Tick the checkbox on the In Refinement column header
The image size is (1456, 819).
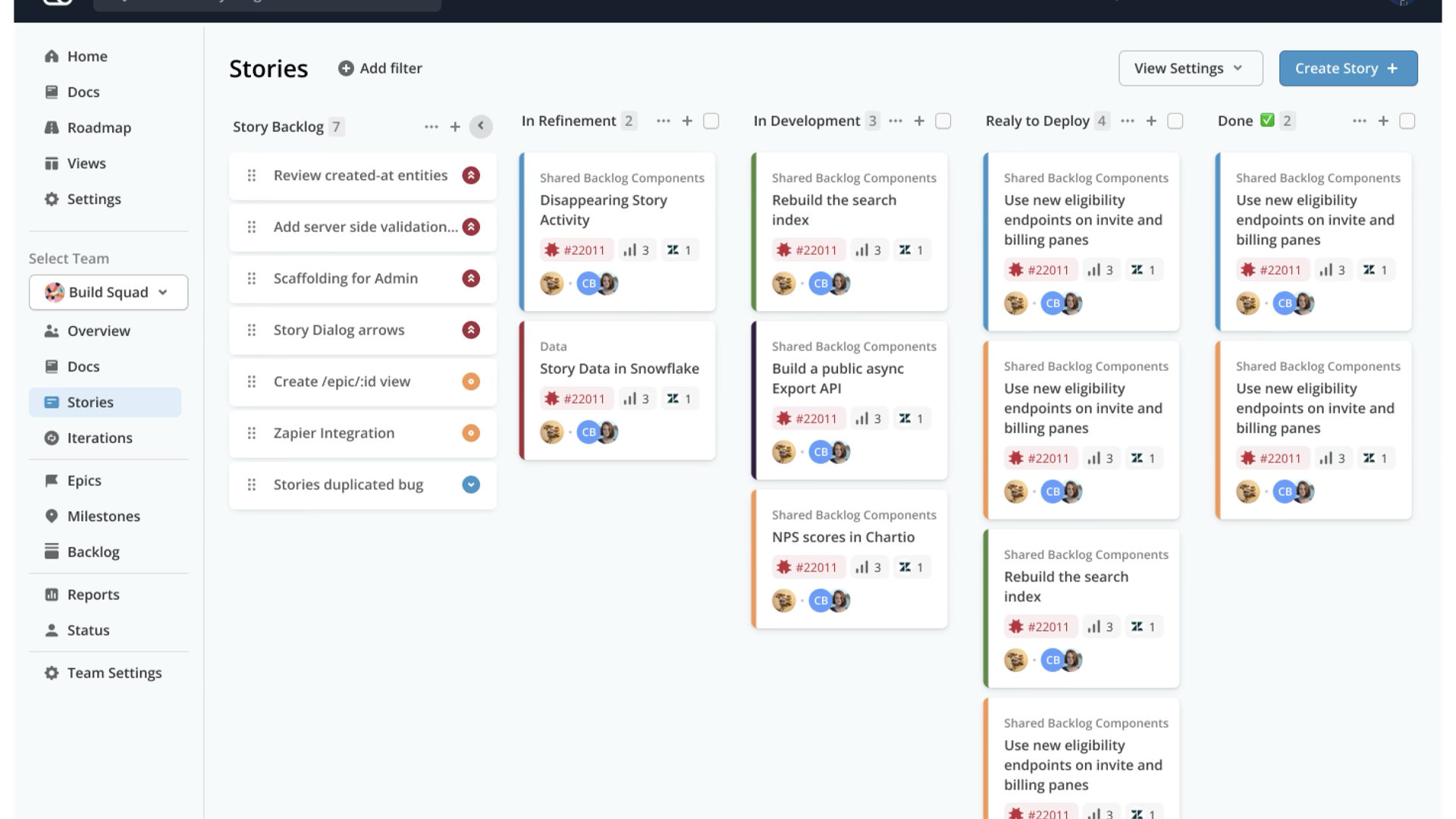(711, 121)
